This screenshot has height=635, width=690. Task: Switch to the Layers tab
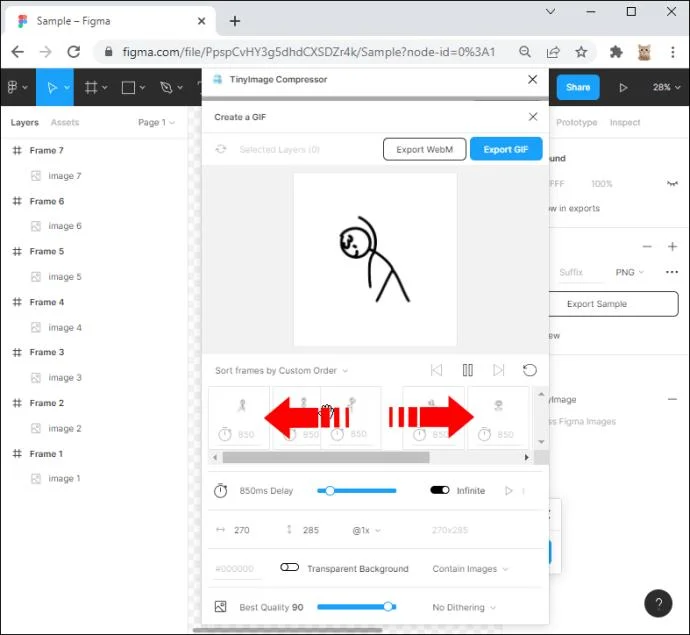(25, 122)
